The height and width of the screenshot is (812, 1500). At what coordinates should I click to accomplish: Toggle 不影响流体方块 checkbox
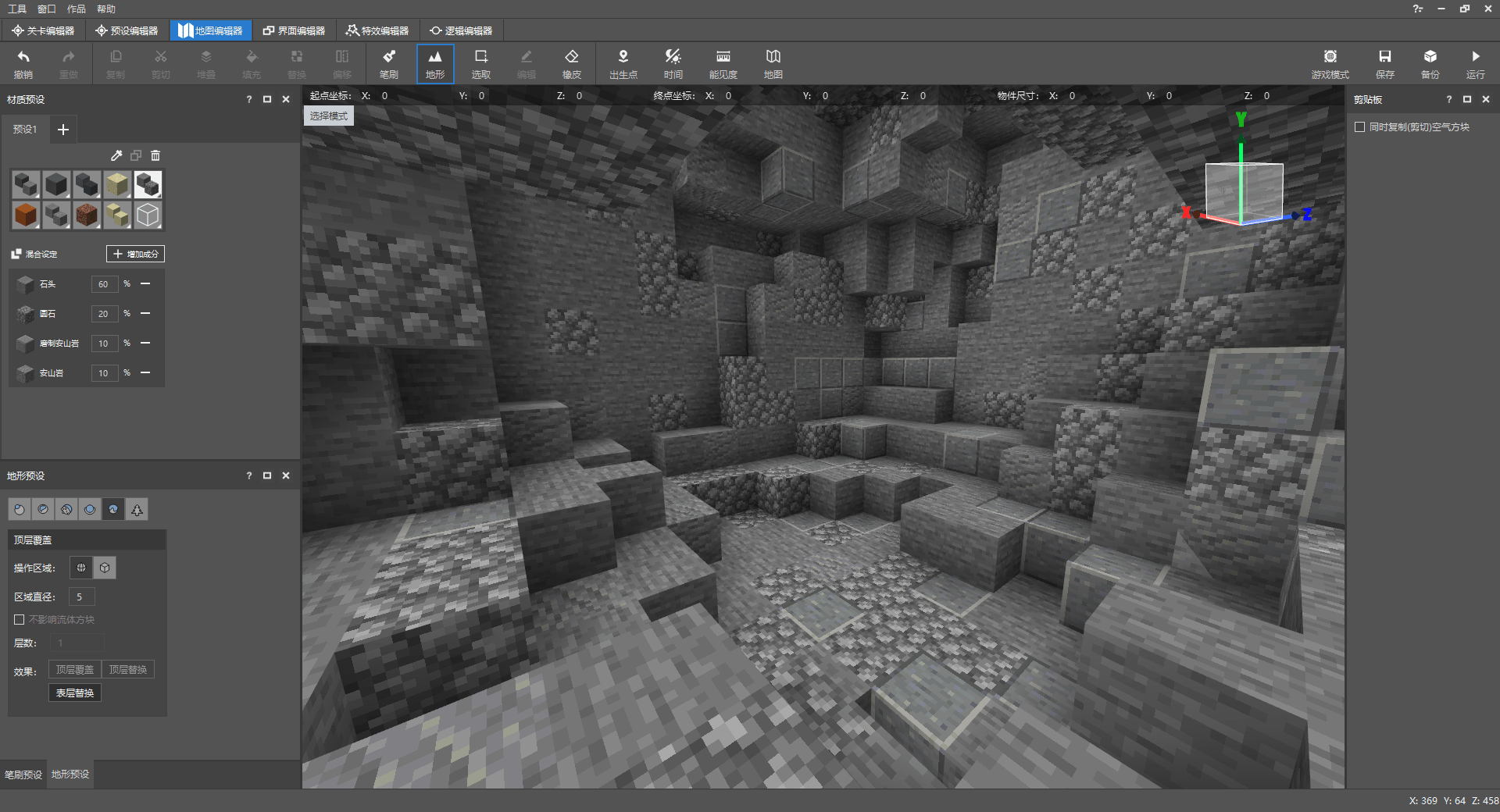[x=20, y=620]
